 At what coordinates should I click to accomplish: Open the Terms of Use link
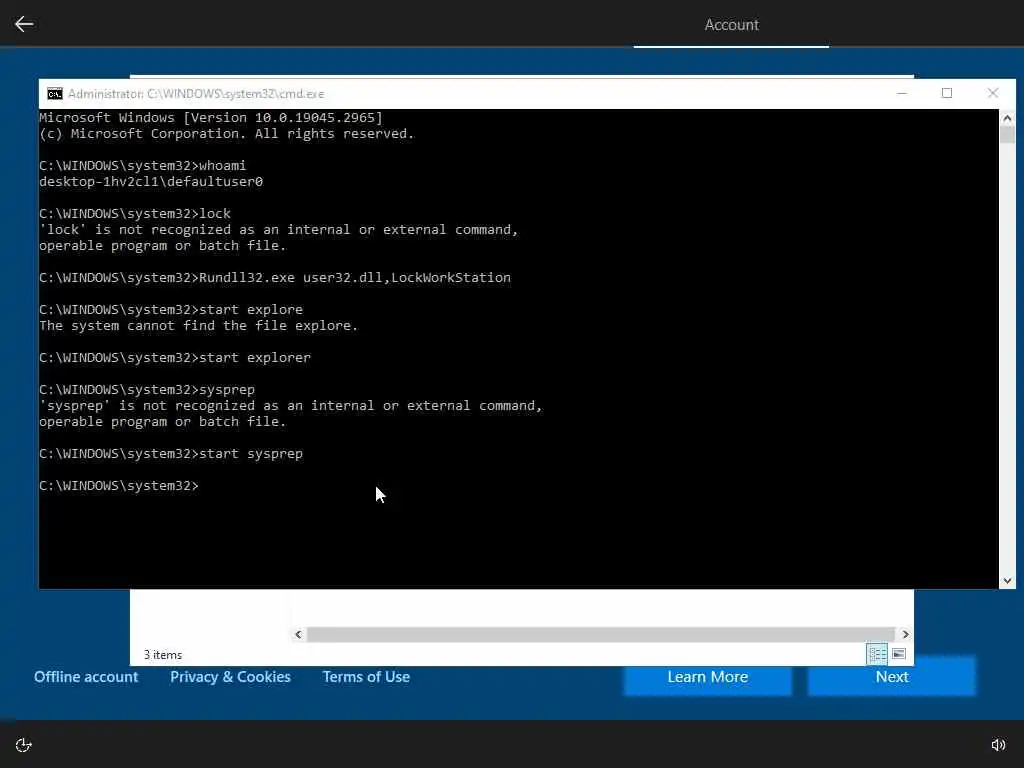pyautogui.click(x=366, y=677)
